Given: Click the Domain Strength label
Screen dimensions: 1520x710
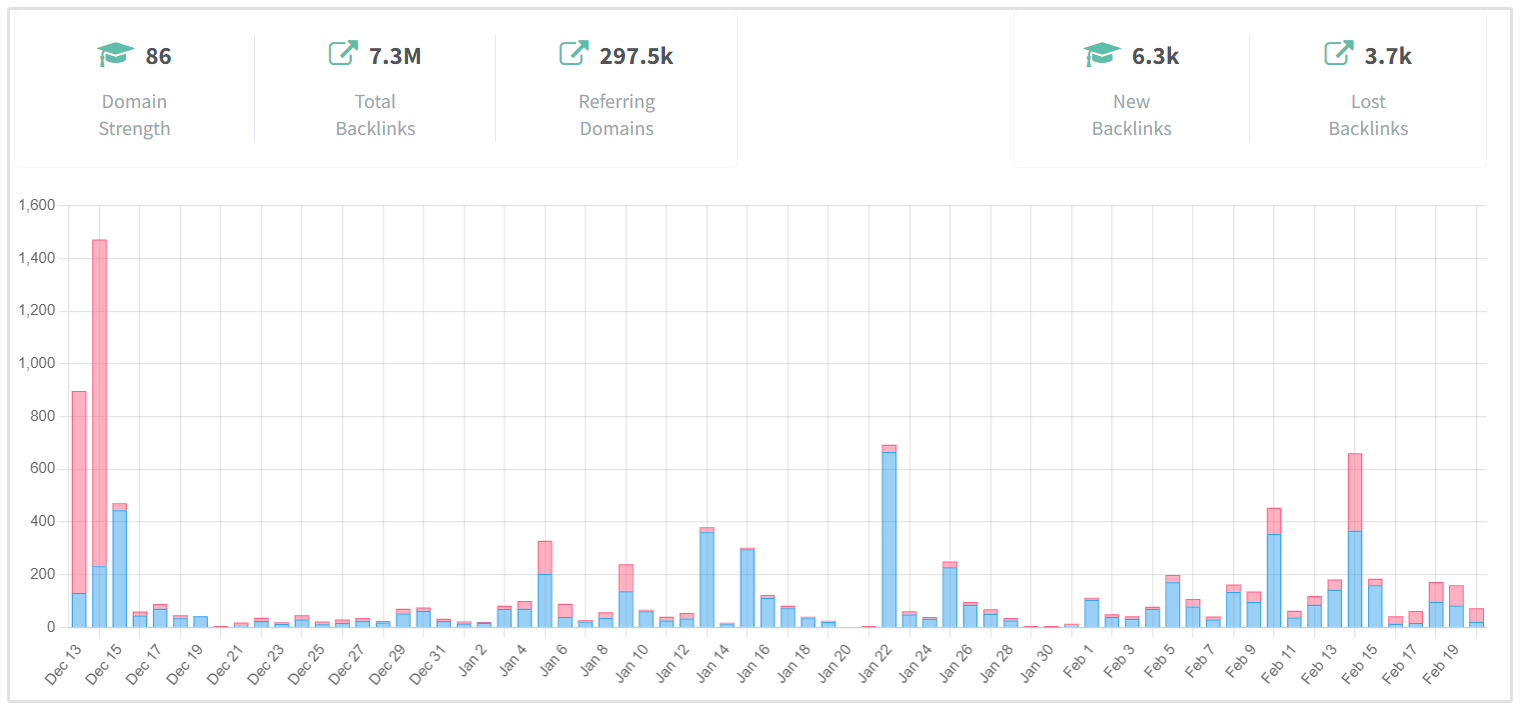Looking at the screenshot, I should pos(134,115).
